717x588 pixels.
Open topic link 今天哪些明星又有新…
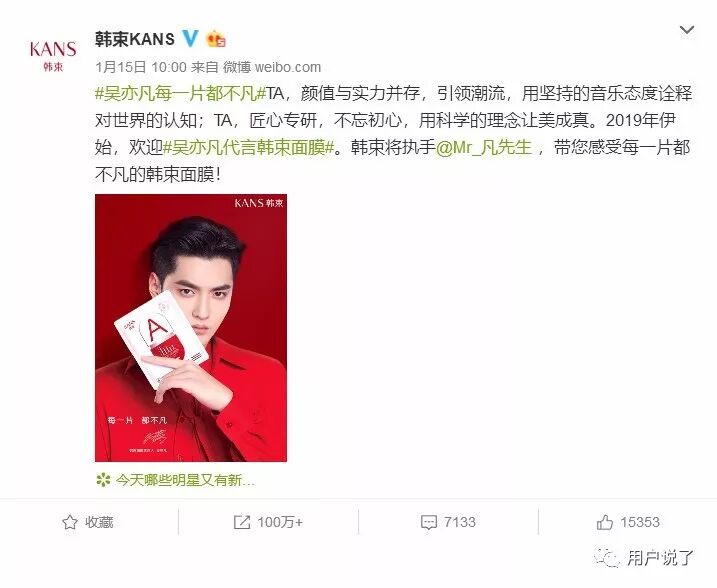[185, 480]
